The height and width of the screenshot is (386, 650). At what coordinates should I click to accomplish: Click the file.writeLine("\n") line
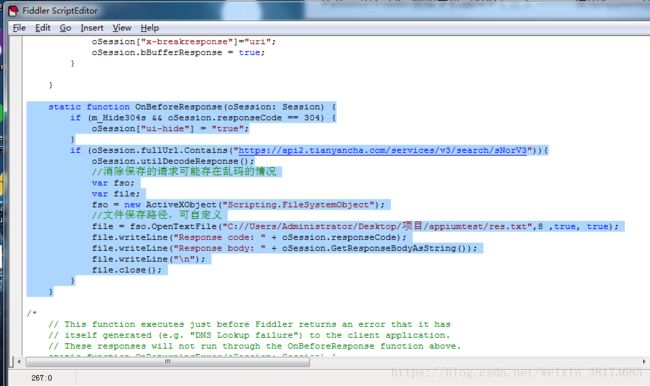(148, 259)
